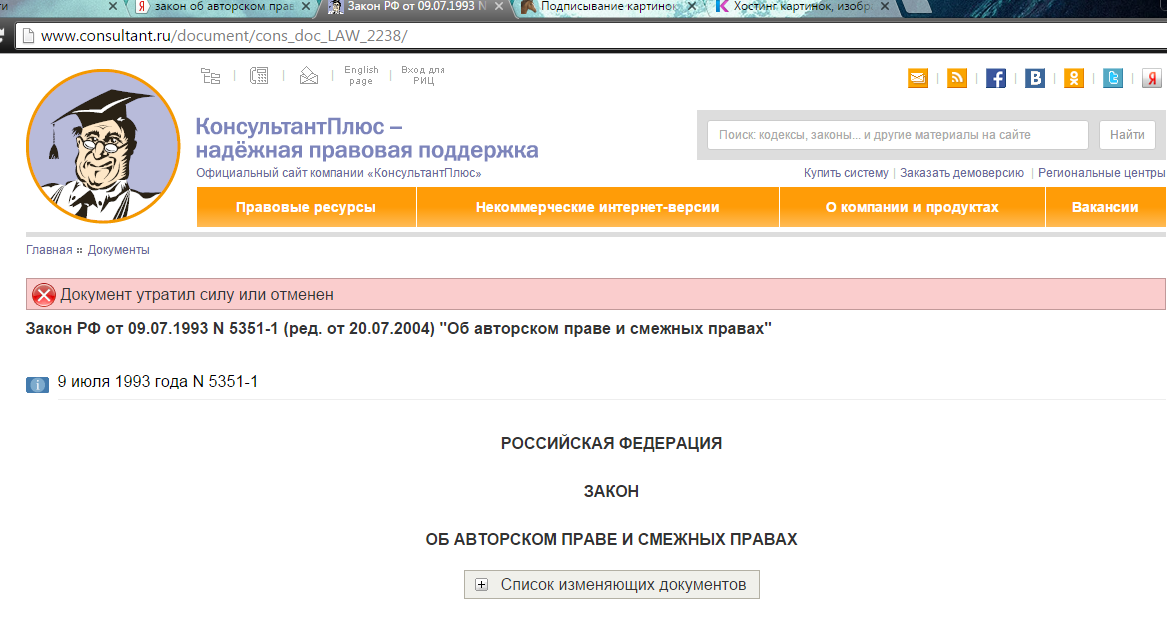The width and height of the screenshot is (1167, 629).
Task: Click the browser address bar URL
Action: point(224,36)
